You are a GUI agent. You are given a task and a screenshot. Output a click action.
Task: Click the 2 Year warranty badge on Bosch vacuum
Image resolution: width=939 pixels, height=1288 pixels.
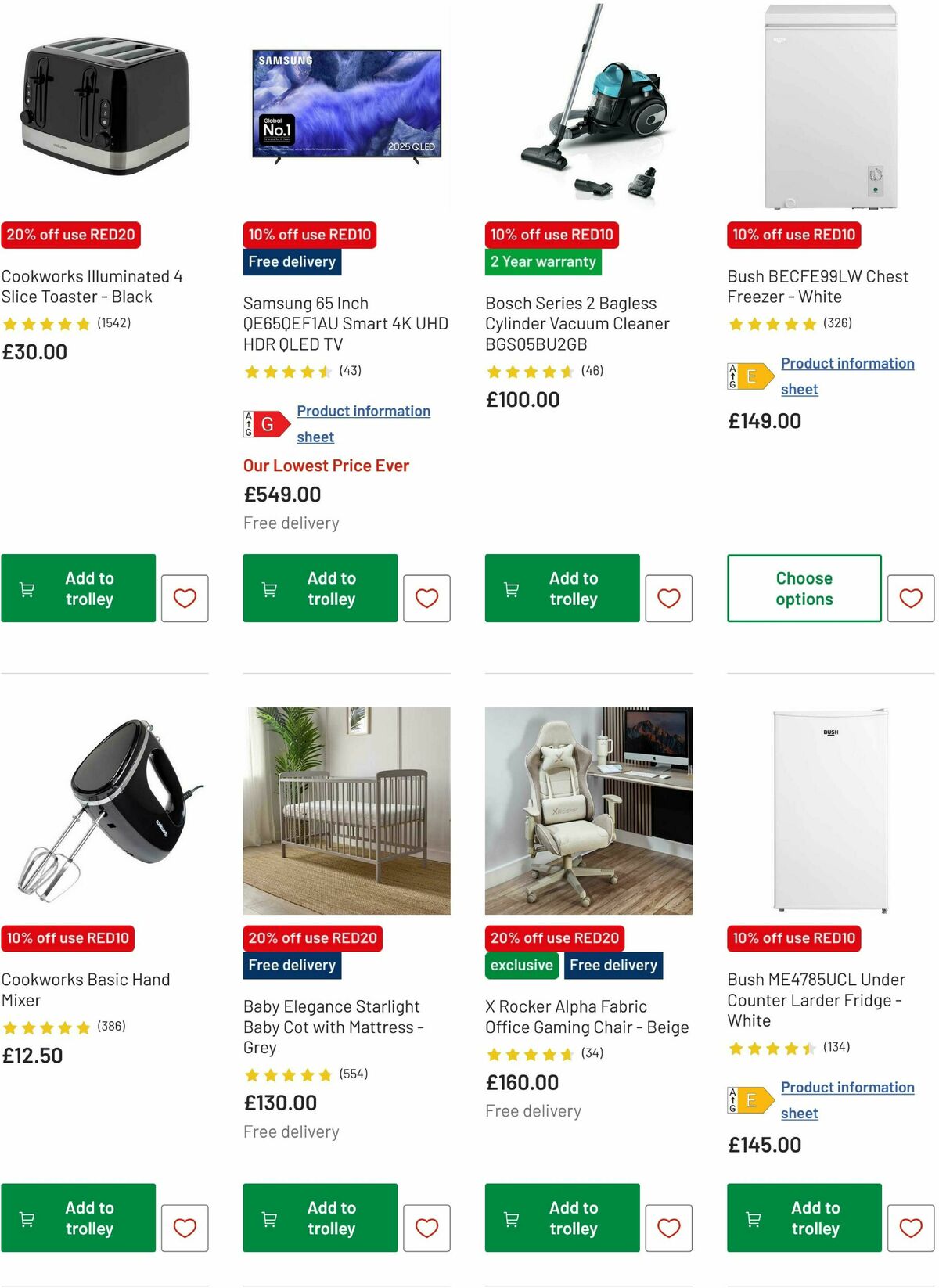[x=543, y=262]
